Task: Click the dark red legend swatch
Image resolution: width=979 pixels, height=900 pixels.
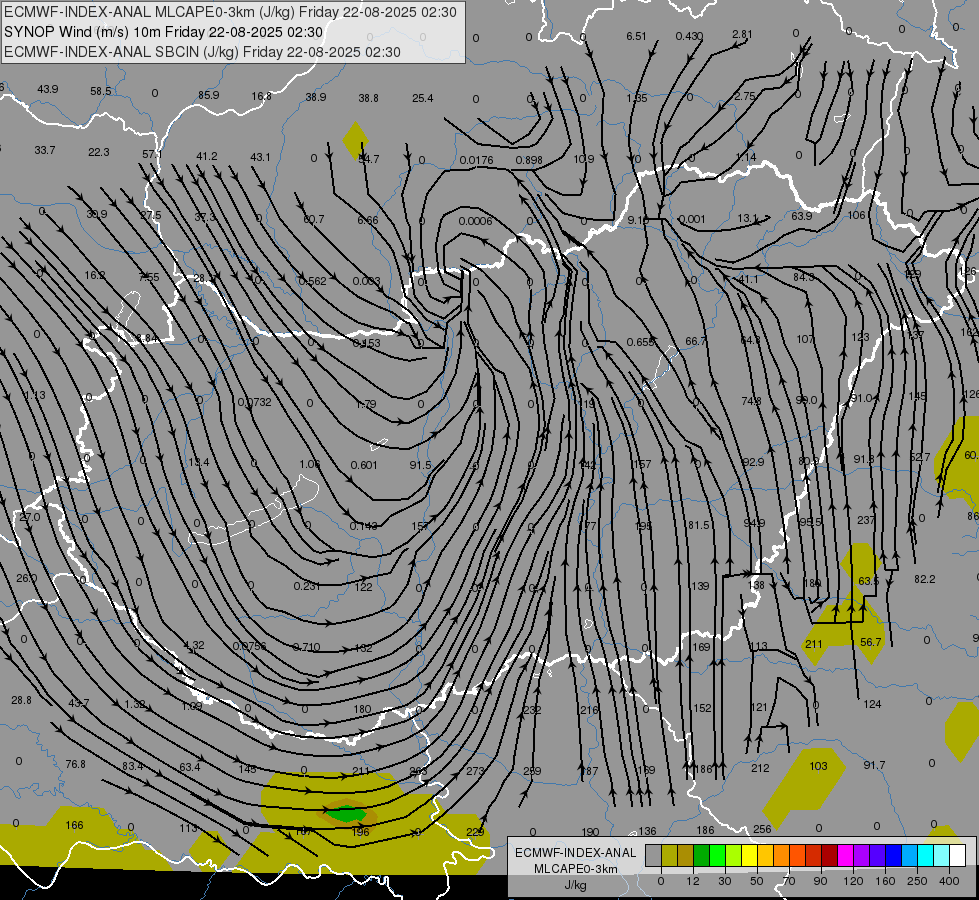Action: tap(829, 856)
